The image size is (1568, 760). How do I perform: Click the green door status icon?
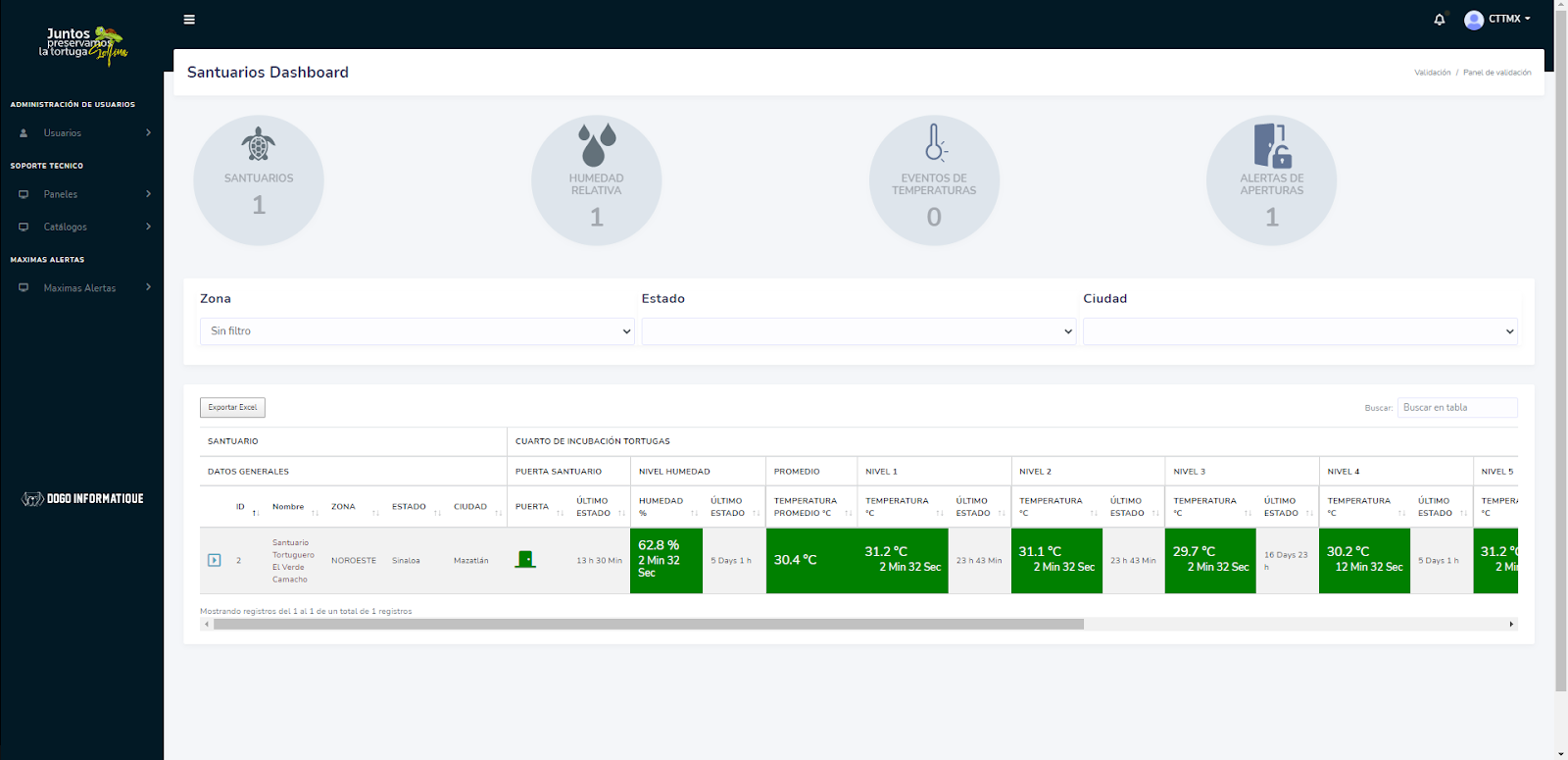click(526, 560)
